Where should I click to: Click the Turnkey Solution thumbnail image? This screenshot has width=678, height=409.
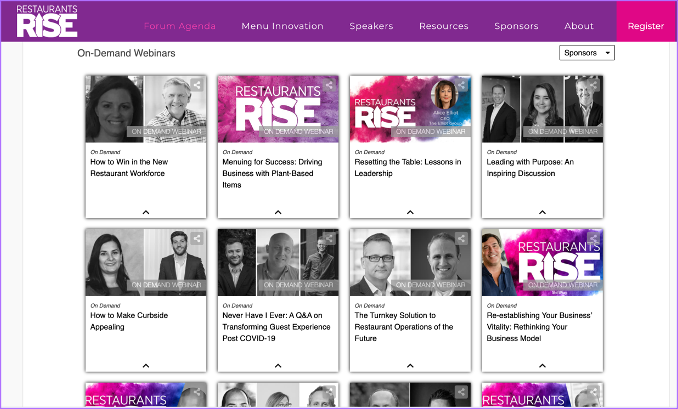[x=410, y=262]
